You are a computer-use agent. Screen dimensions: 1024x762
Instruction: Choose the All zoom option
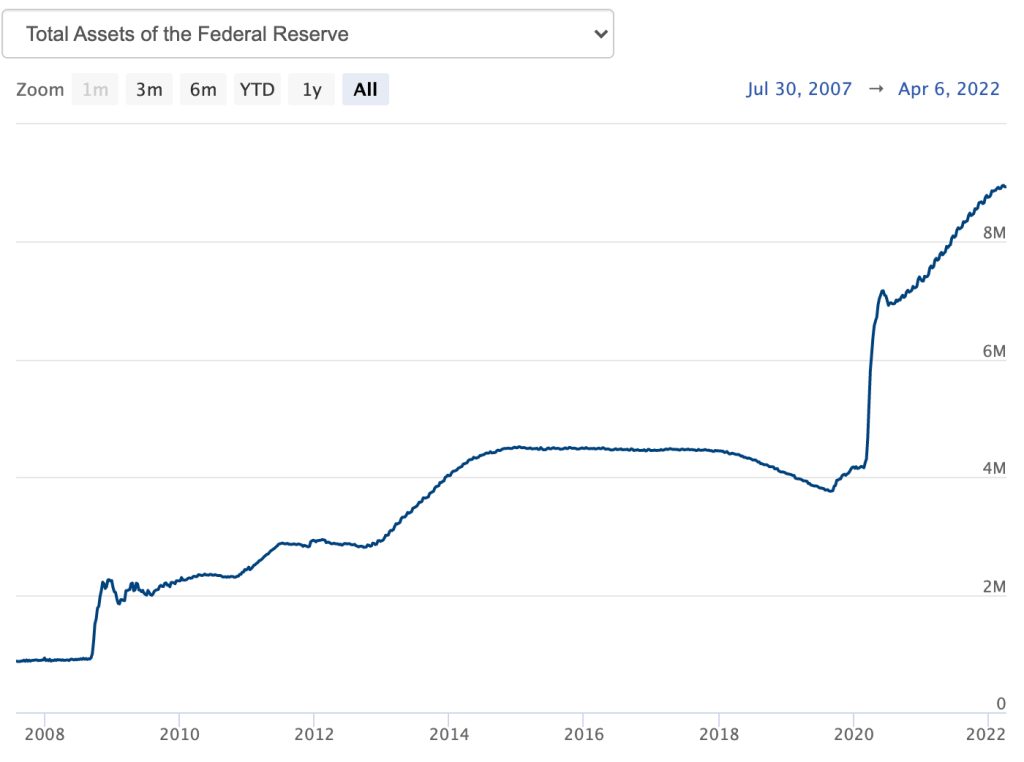(365, 89)
